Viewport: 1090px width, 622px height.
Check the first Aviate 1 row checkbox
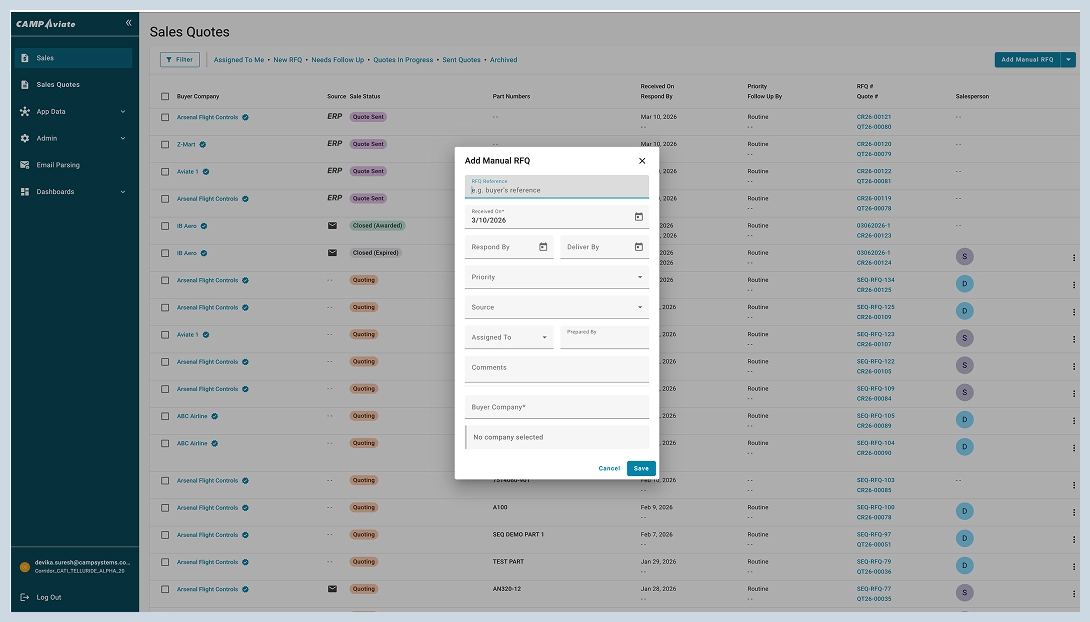pyautogui.click(x=165, y=172)
